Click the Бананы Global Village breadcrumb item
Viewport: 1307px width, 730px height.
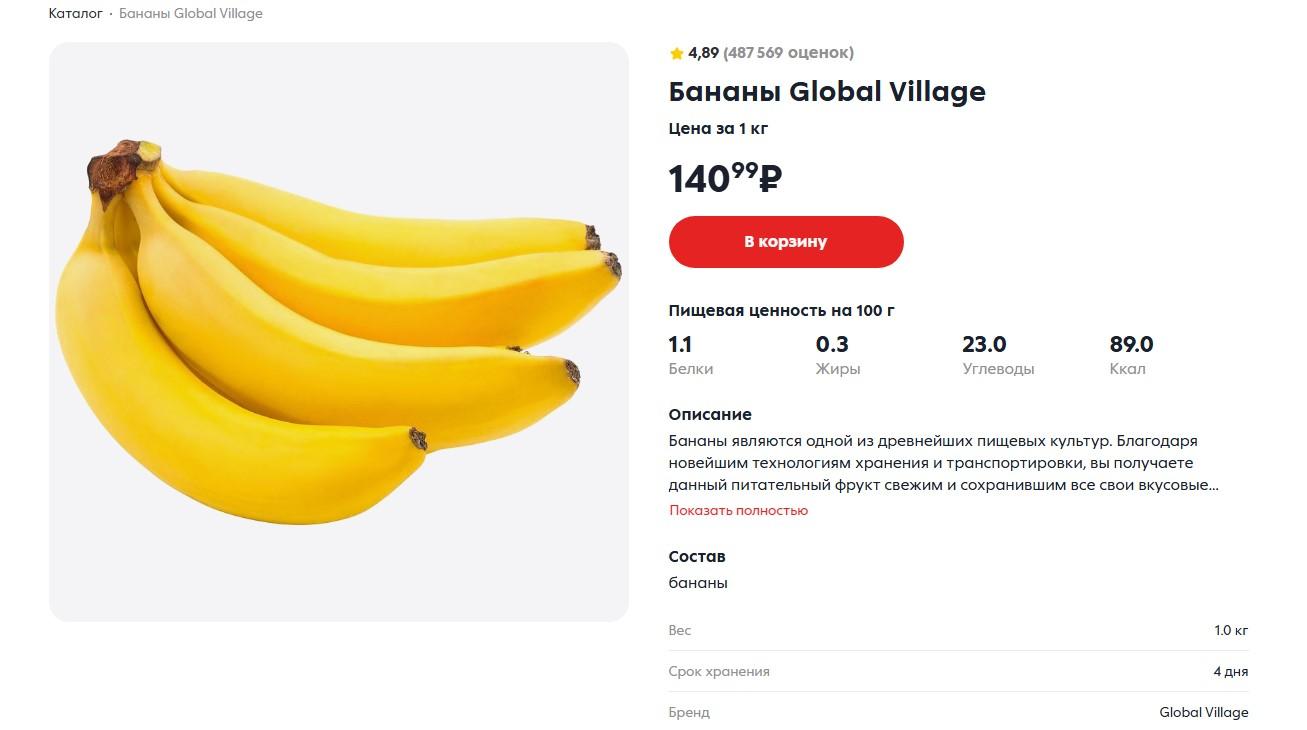(191, 14)
